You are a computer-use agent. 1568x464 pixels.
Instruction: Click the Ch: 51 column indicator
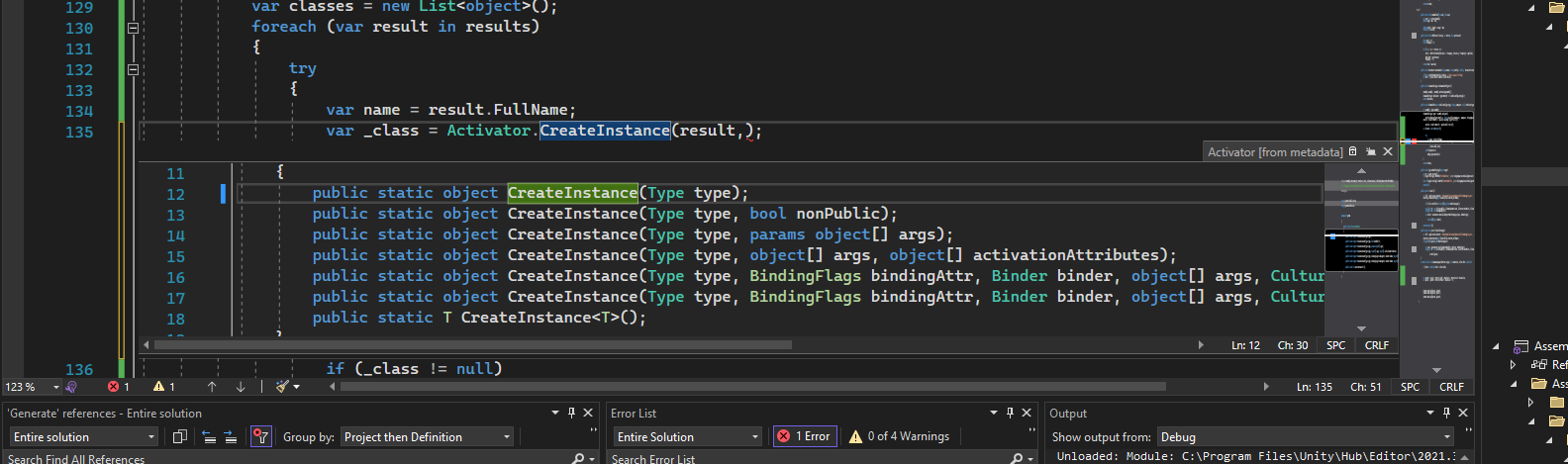pyautogui.click(x=1366, y=387)
